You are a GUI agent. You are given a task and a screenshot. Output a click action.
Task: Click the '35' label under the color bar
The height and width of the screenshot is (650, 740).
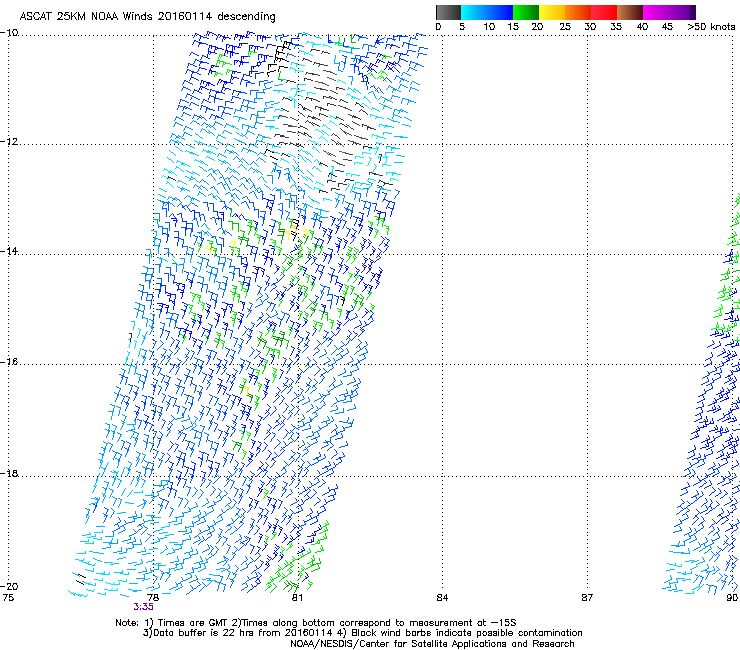(616, 27)
